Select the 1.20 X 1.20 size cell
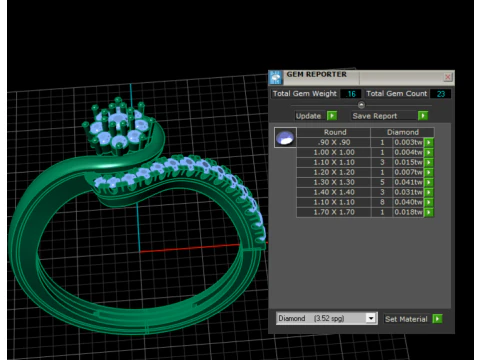480x360 pixels. (x=334, y=172)
